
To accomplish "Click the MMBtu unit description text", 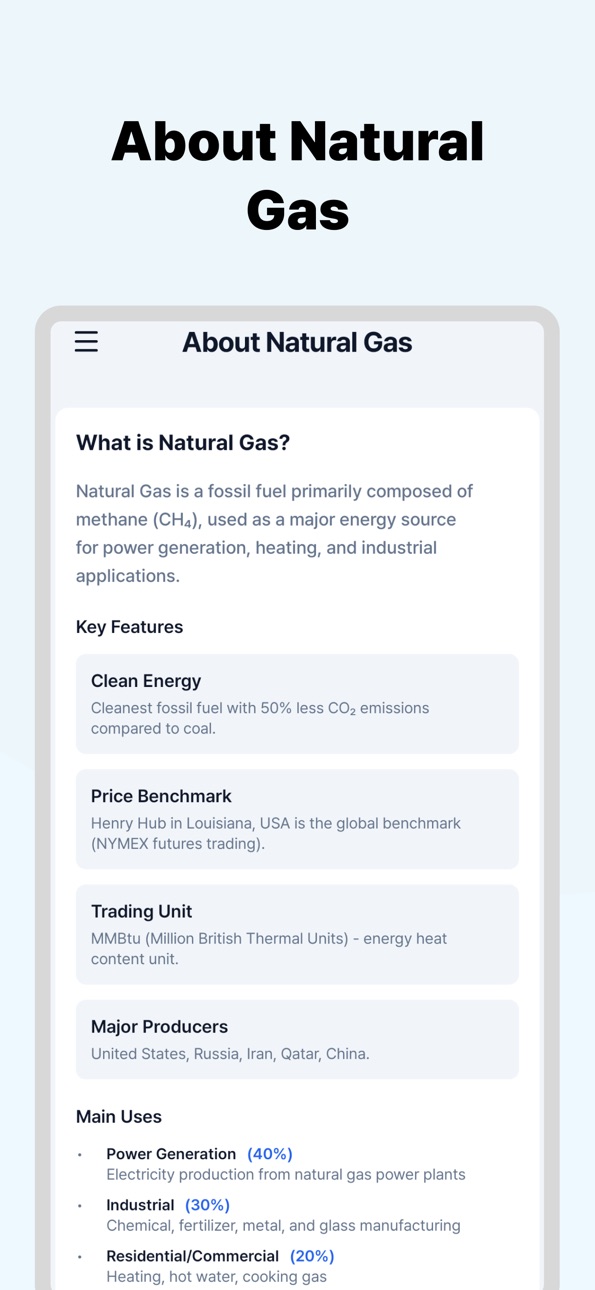I will coord(269,948).
